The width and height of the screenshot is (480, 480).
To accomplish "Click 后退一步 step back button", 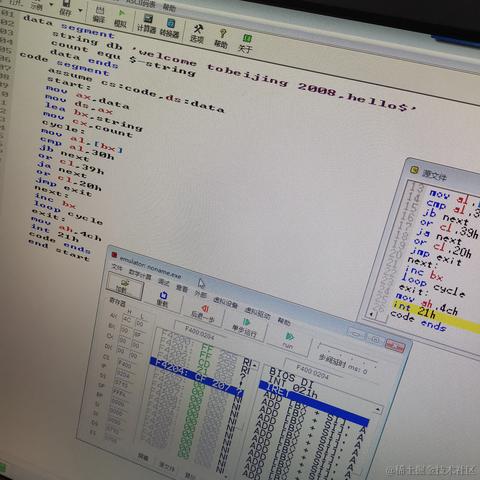I will point(203,313).
